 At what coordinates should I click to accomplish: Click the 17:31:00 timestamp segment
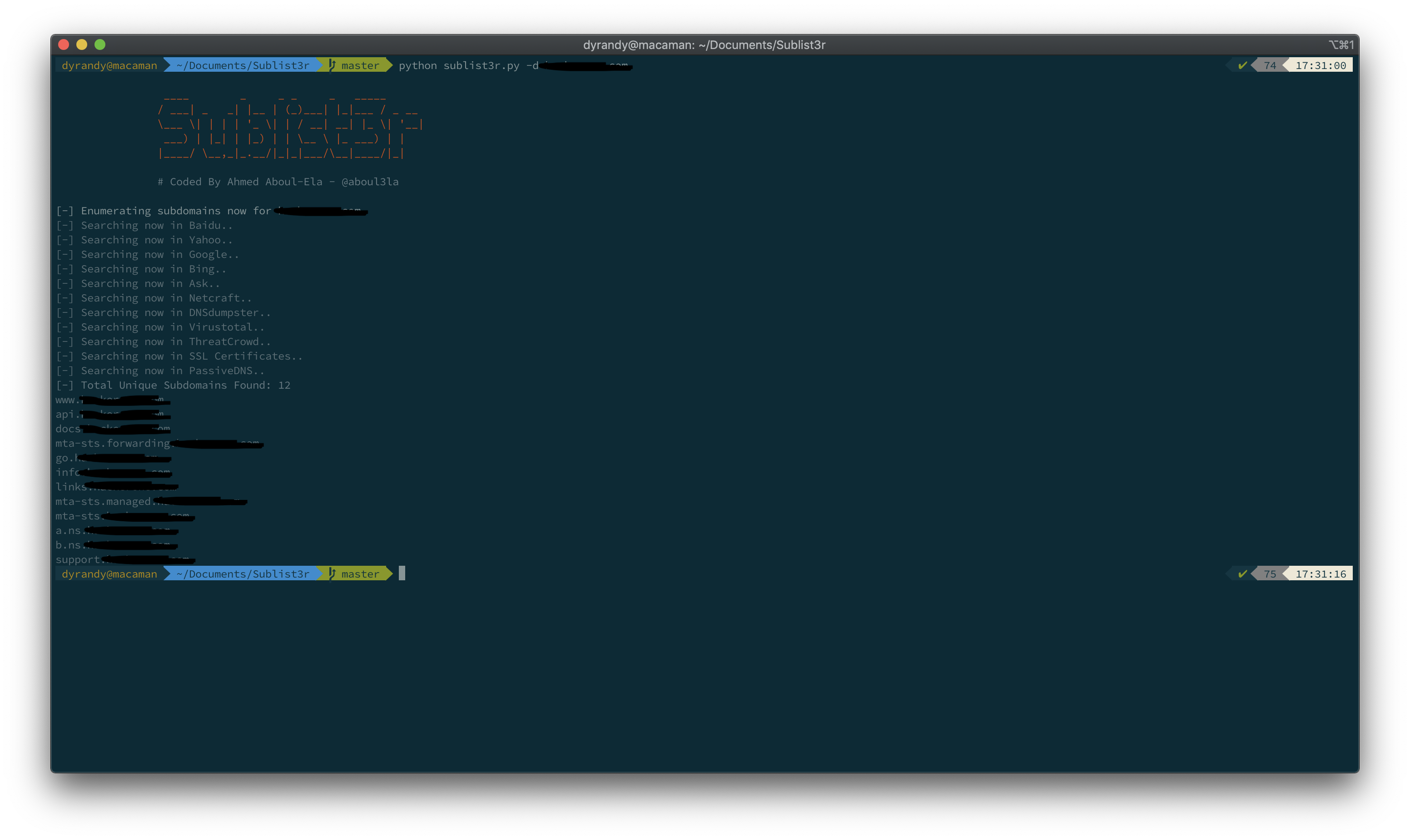[x=1320, y=65]
